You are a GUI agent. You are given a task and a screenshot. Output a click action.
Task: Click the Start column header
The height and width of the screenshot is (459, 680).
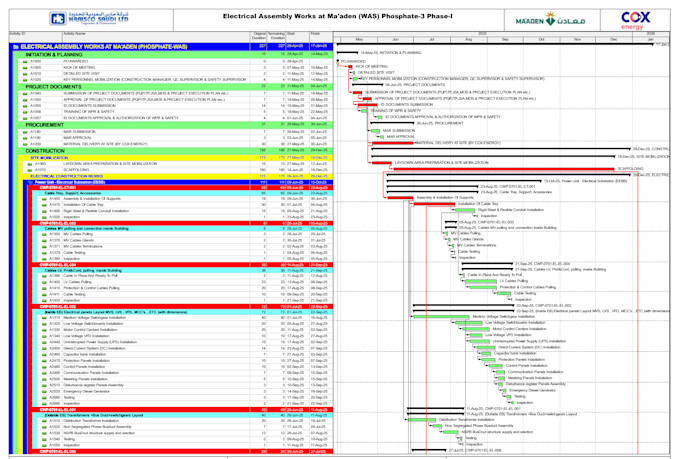coord(297,36)
